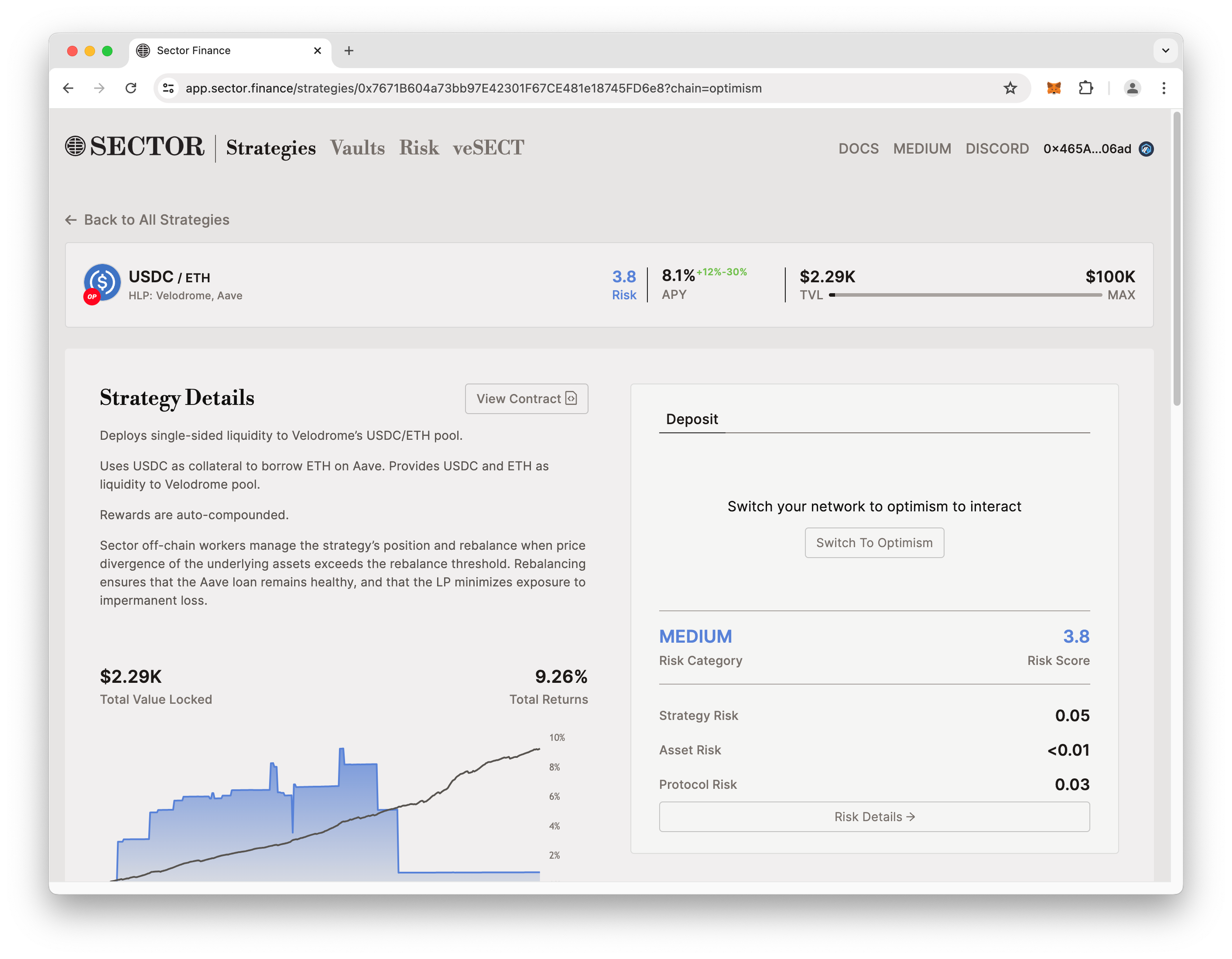This screenshot has height=959, width=1232.
Task: Expand the tab search dropdown arrow
Action: (1165, 51)
